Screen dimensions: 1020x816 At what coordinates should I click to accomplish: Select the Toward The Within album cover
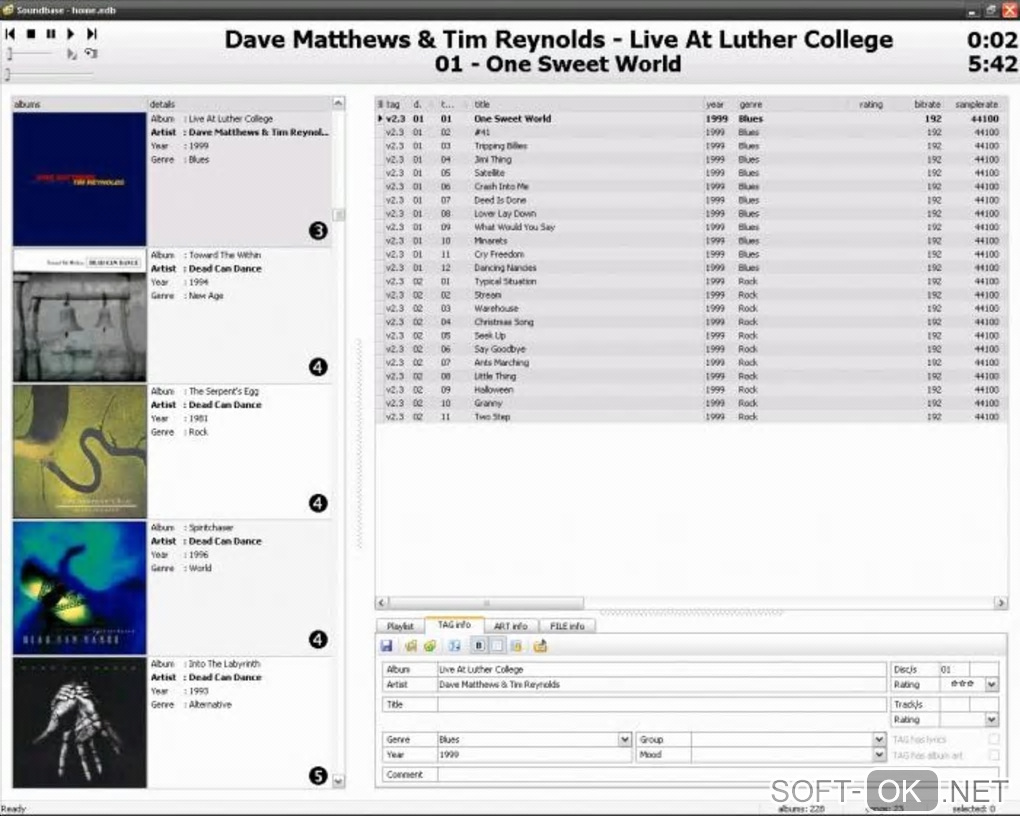pyautogui.click(x=79, y=315)
